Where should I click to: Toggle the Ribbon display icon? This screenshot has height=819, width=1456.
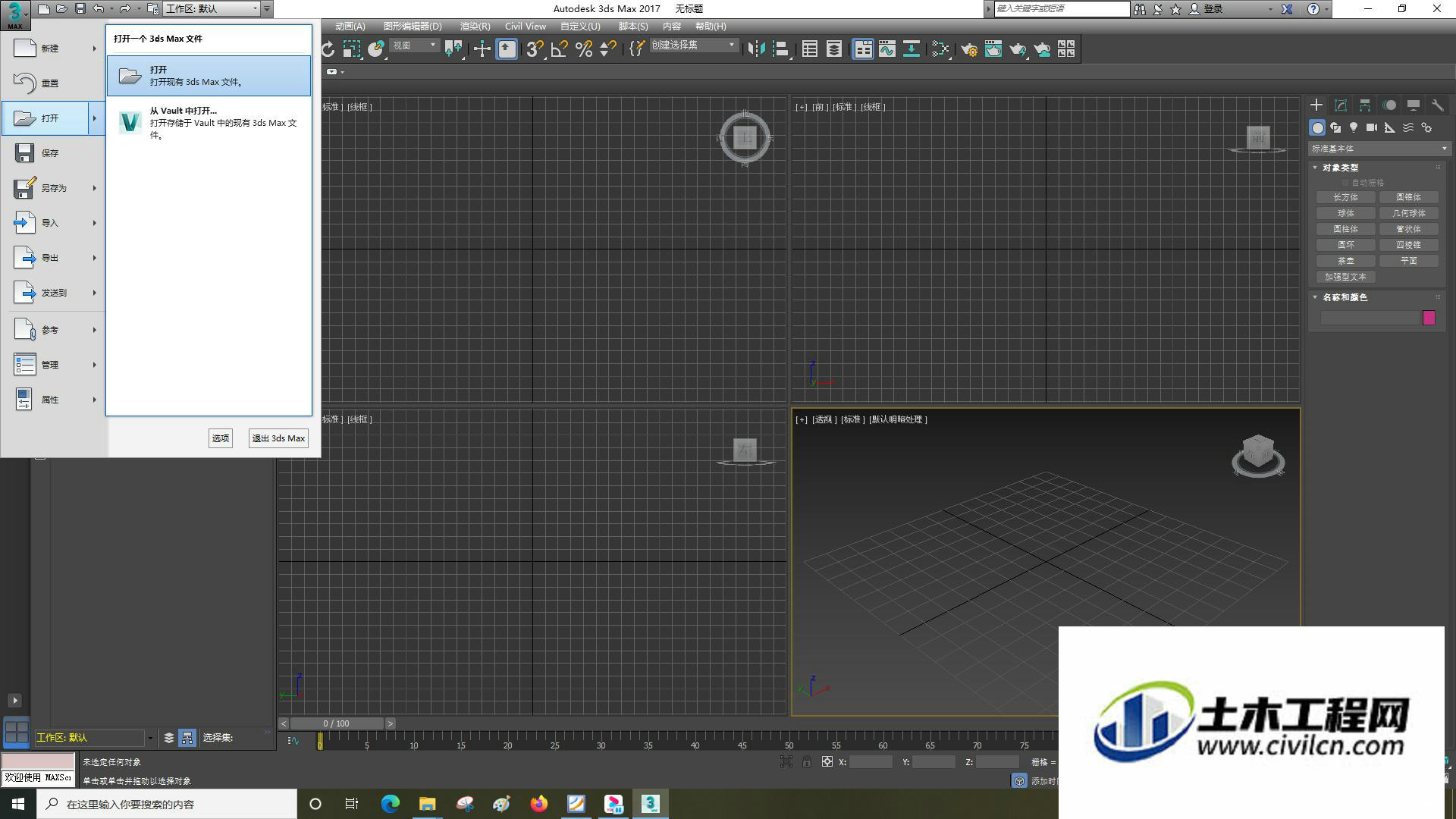863,49
